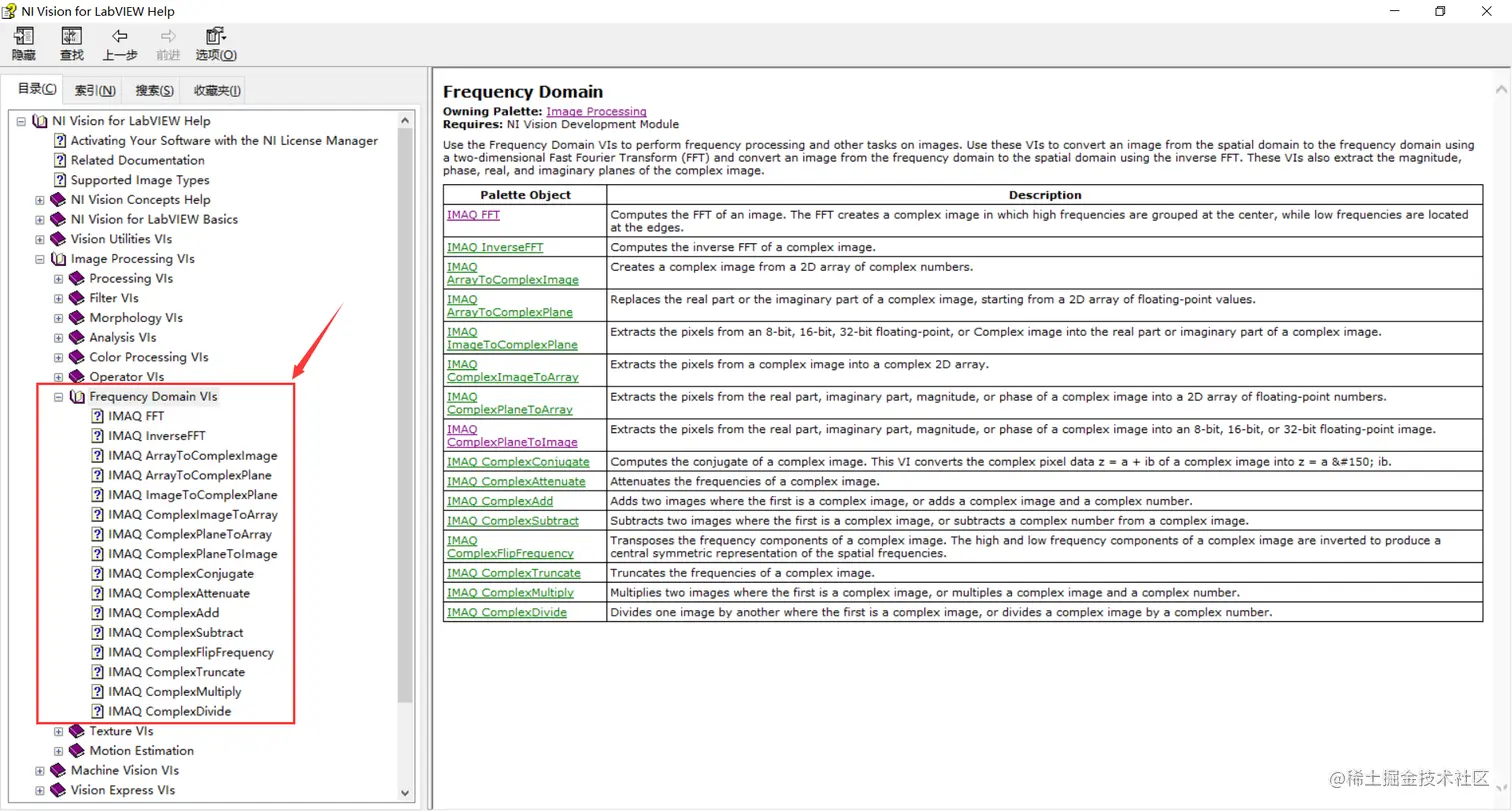Expand the Processing VIs node
The height and width of the screenshot is (811, 1512).
click(x=59, y=278)
